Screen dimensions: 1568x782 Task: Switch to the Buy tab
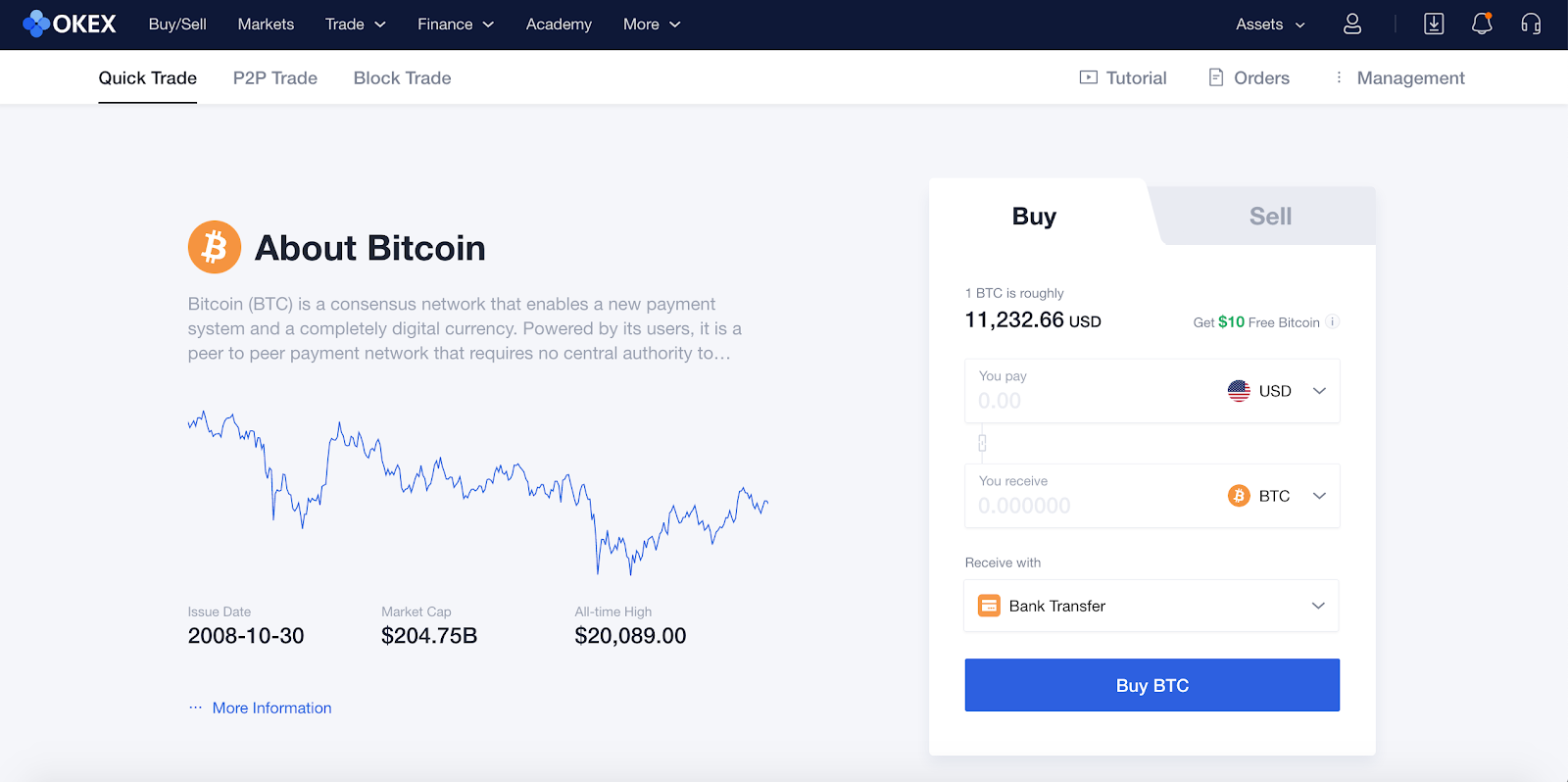point(1034,216)
